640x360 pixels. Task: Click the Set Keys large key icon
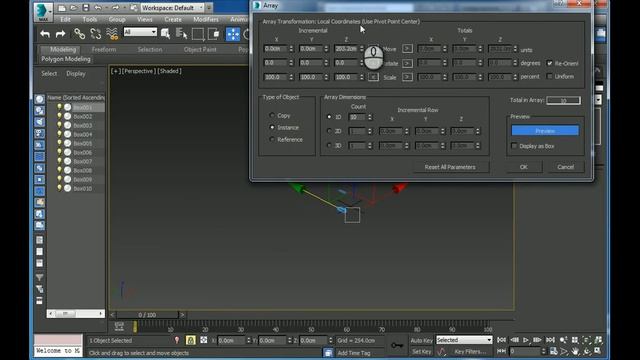397,345
